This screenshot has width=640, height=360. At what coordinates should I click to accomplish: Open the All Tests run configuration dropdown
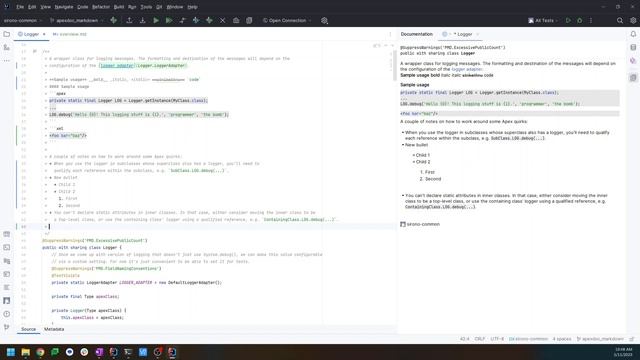(544, 20)
